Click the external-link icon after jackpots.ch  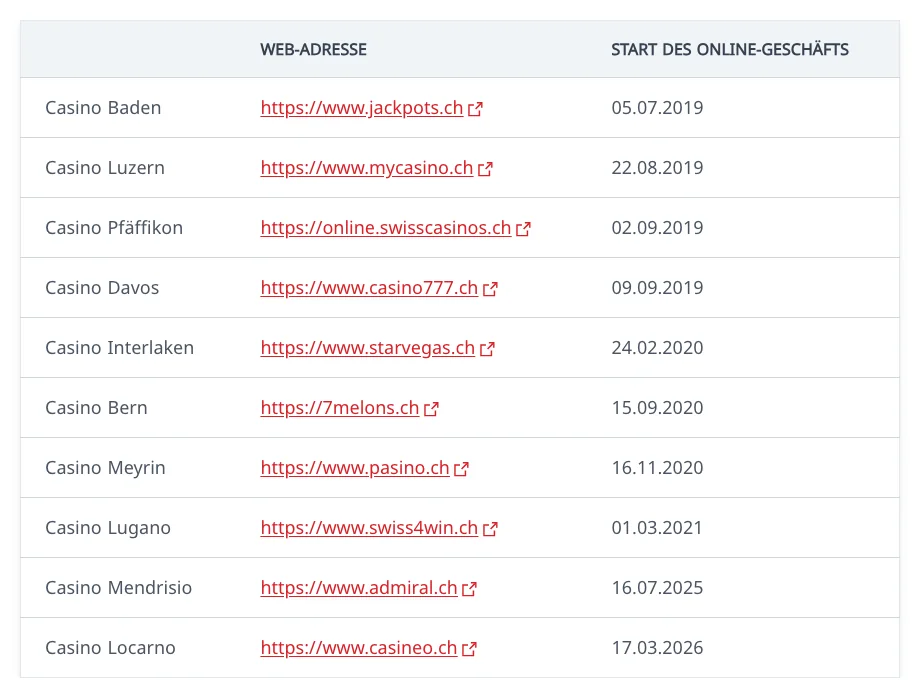tap(475, 109)
